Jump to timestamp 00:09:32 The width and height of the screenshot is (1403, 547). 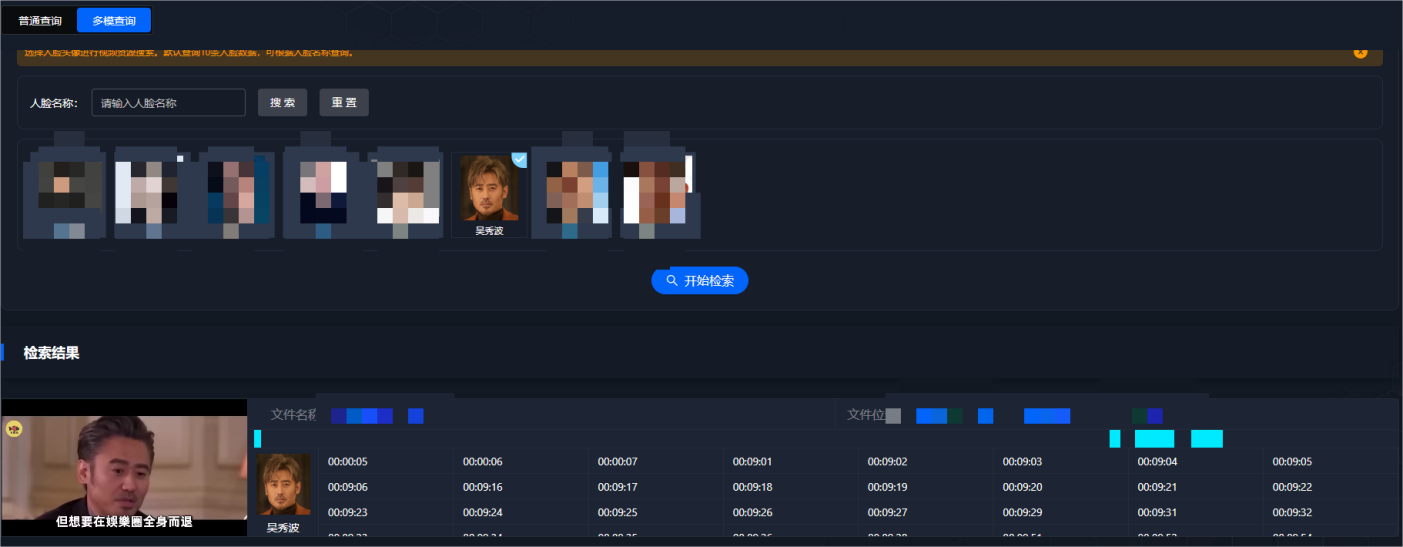1292,513
